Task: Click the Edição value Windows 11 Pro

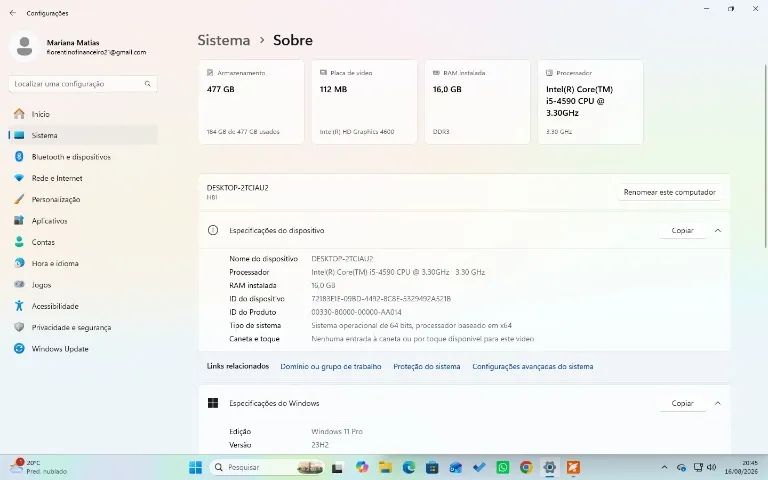Action: pyautogui.click(x=337, y=432)
